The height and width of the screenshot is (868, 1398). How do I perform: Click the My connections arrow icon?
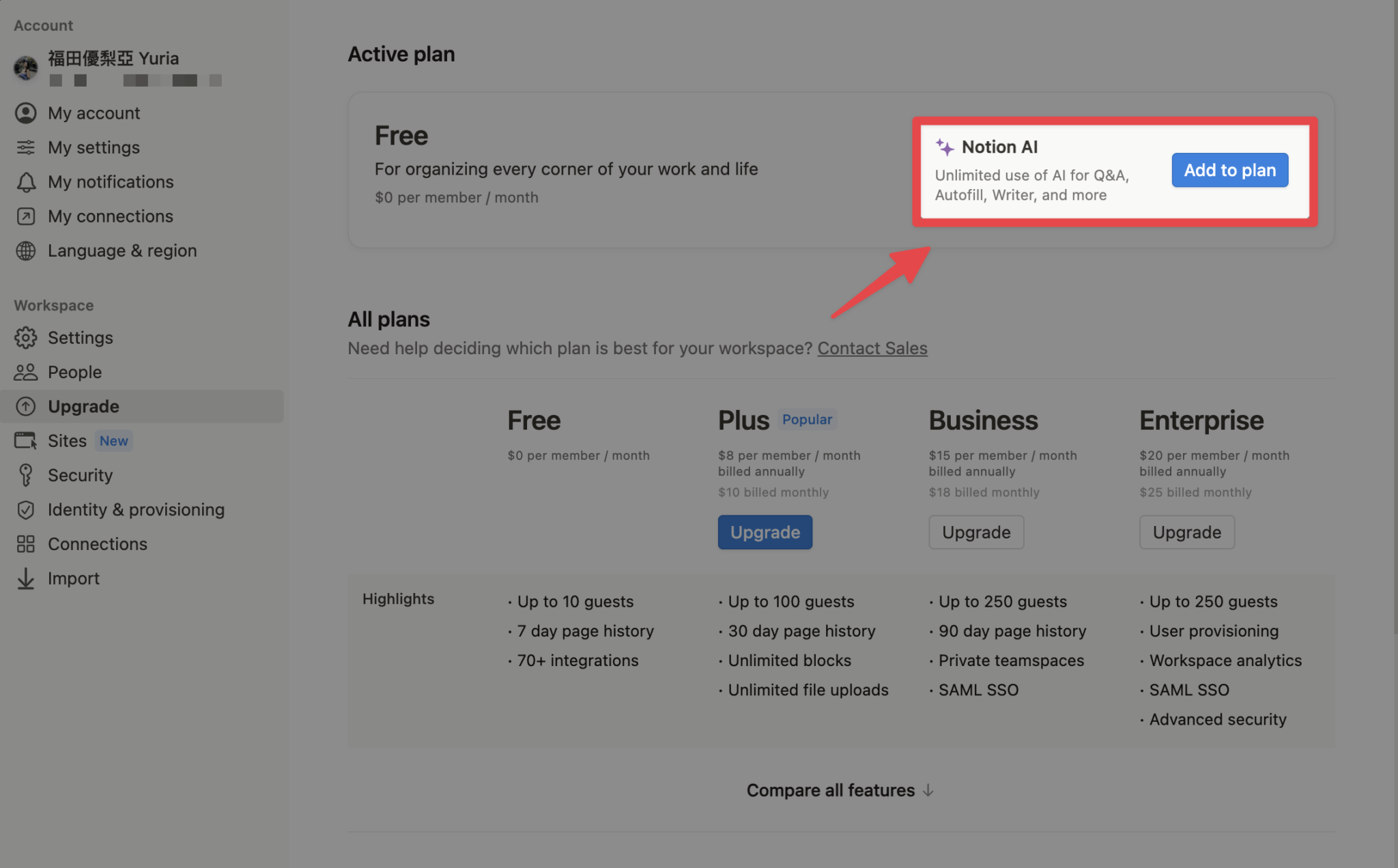tap(26, 216)
